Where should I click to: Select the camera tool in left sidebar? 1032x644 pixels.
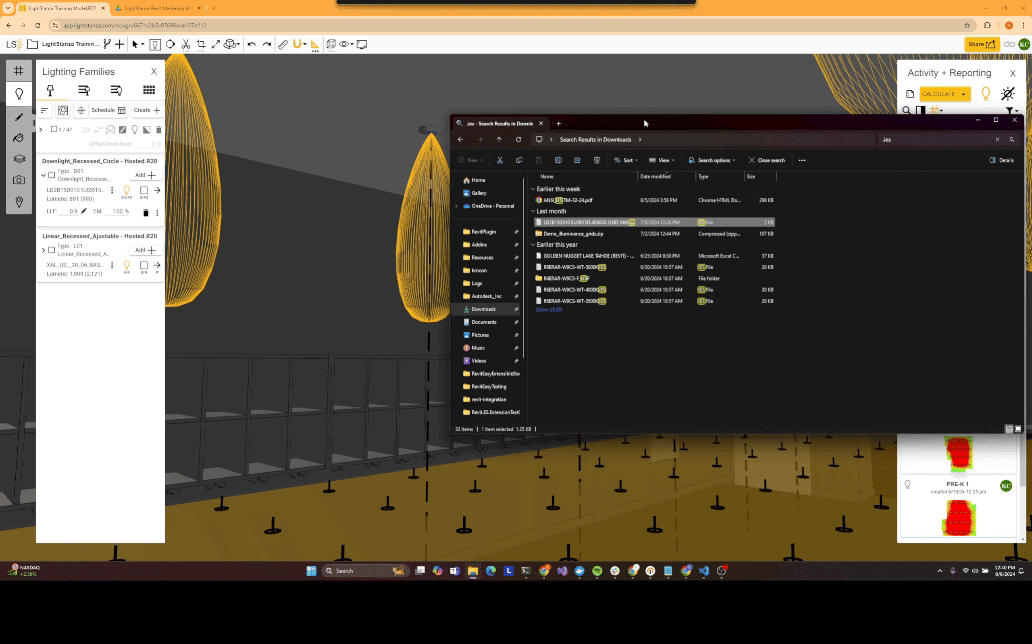[18, 180]
